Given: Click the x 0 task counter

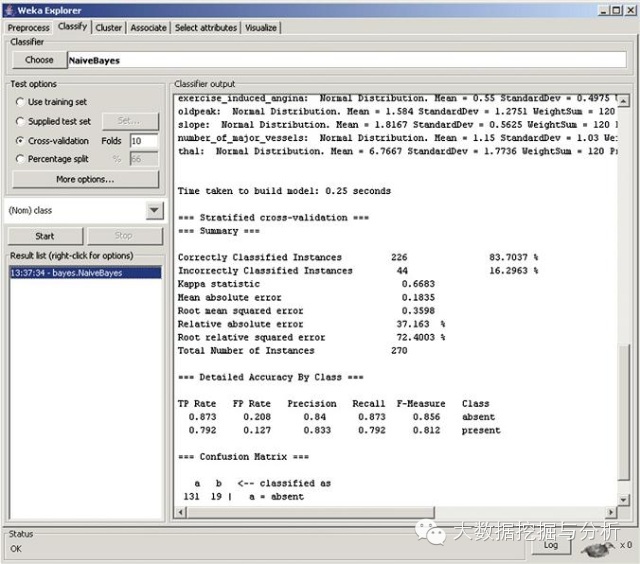Looking at the screenshot, I should (626, 545).
